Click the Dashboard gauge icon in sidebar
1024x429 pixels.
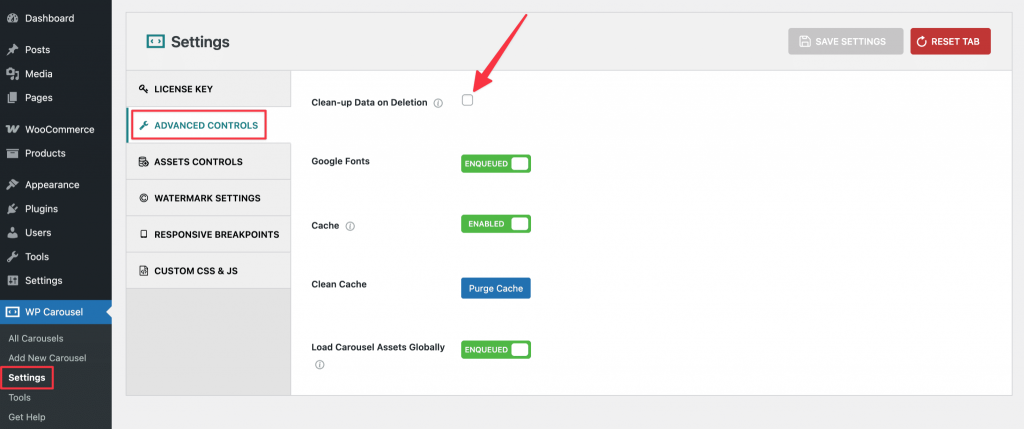tap(12, 18)
